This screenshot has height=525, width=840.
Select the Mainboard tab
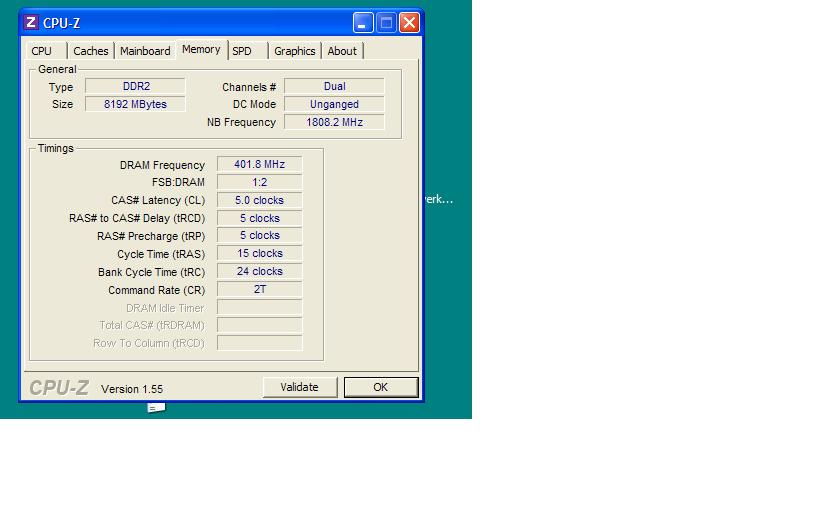point(145,51)
